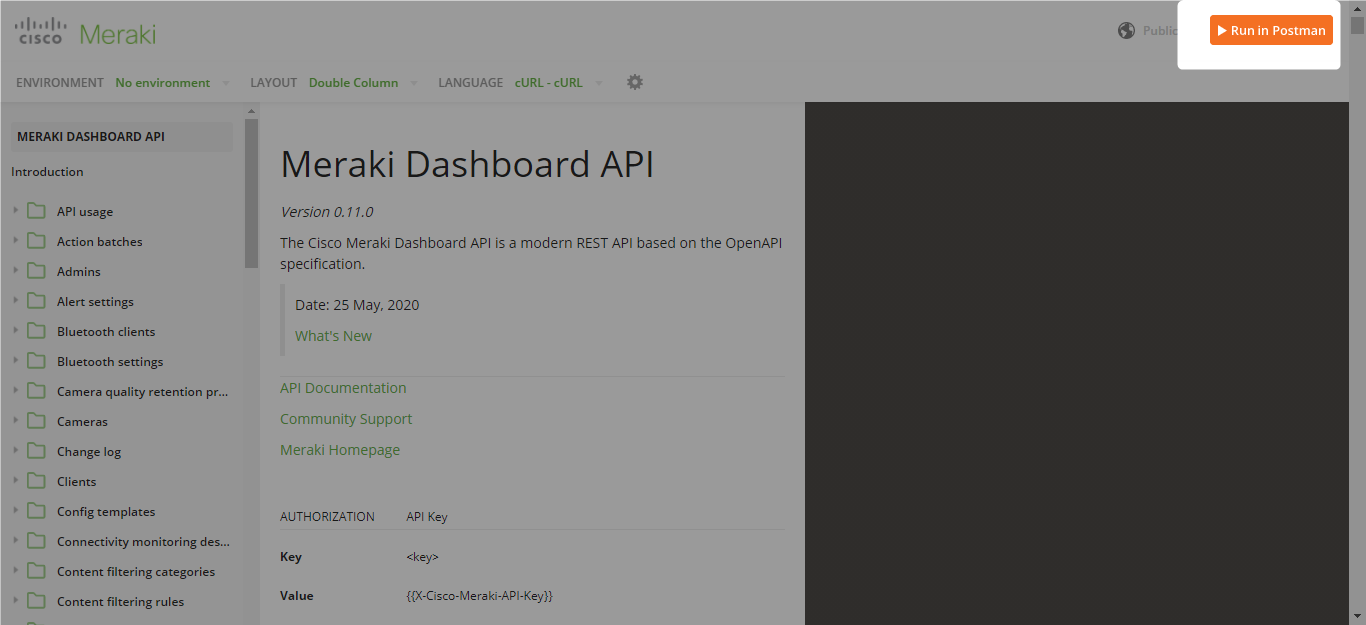This screenshot has width=1366, height=625.
Task: Click the page scrollbar down arrow
Action: coord(1357,616)
